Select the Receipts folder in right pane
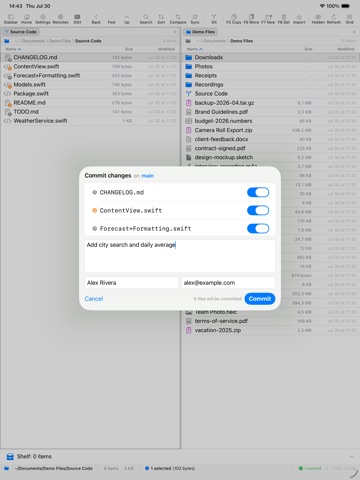360x480 pixels. click(271, 75)
